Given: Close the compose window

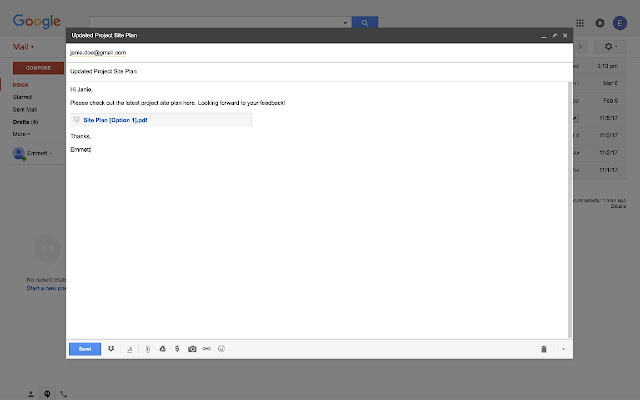Looking at the screenshot, I should pos(565,36).
